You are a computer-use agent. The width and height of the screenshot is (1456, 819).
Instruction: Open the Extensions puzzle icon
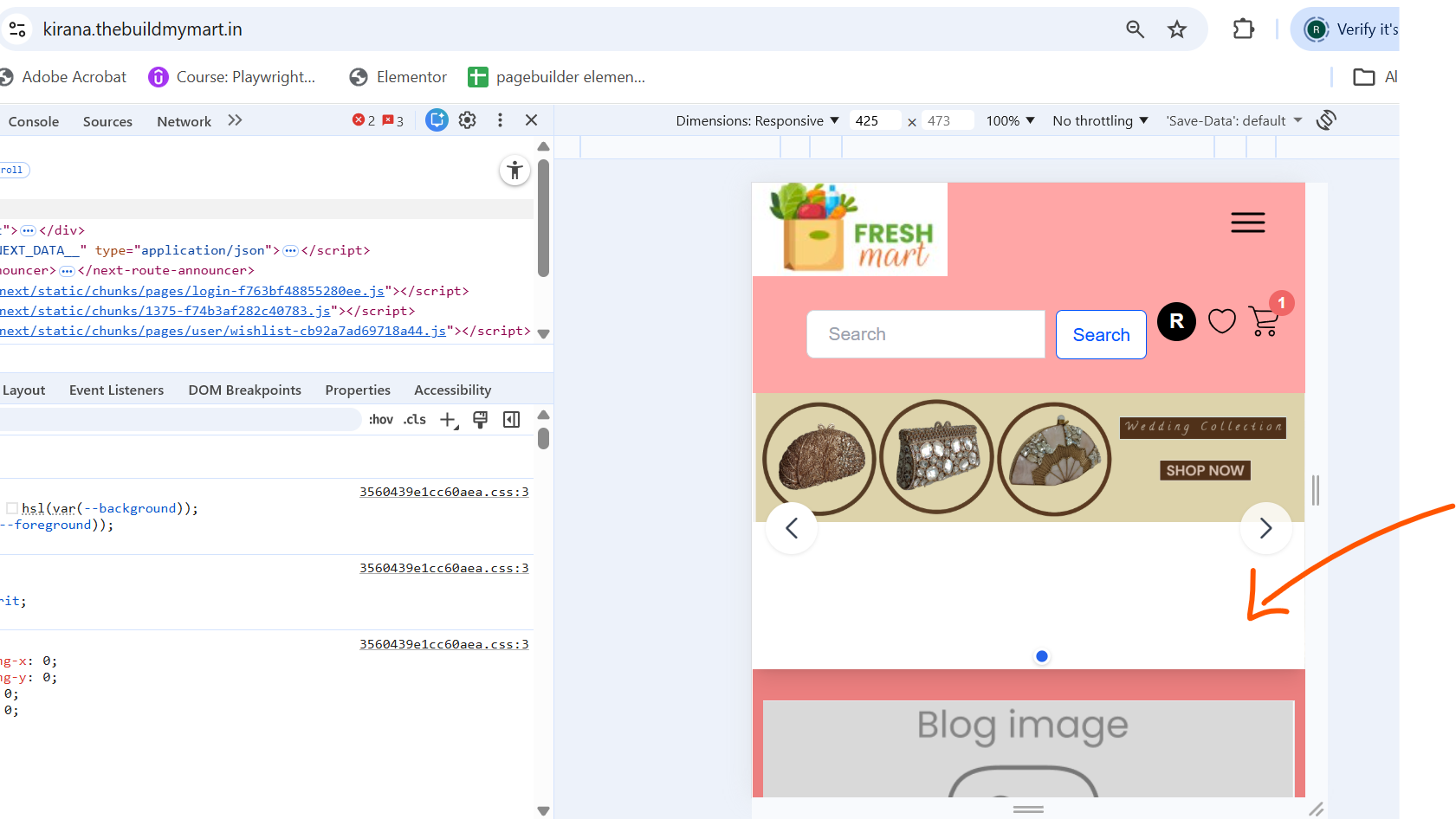click(1244, 29)
